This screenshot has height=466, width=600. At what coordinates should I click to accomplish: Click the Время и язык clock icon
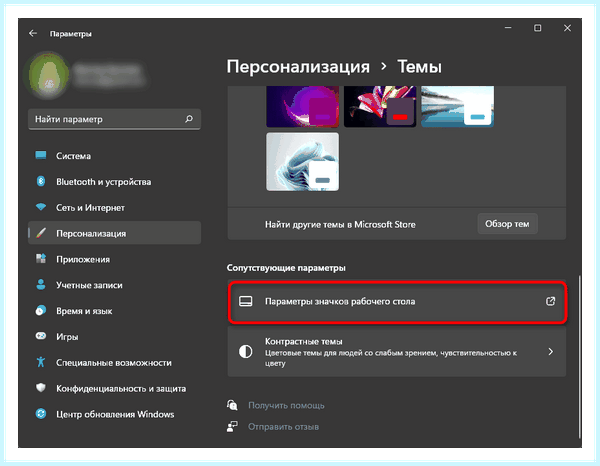click(41, 310)
